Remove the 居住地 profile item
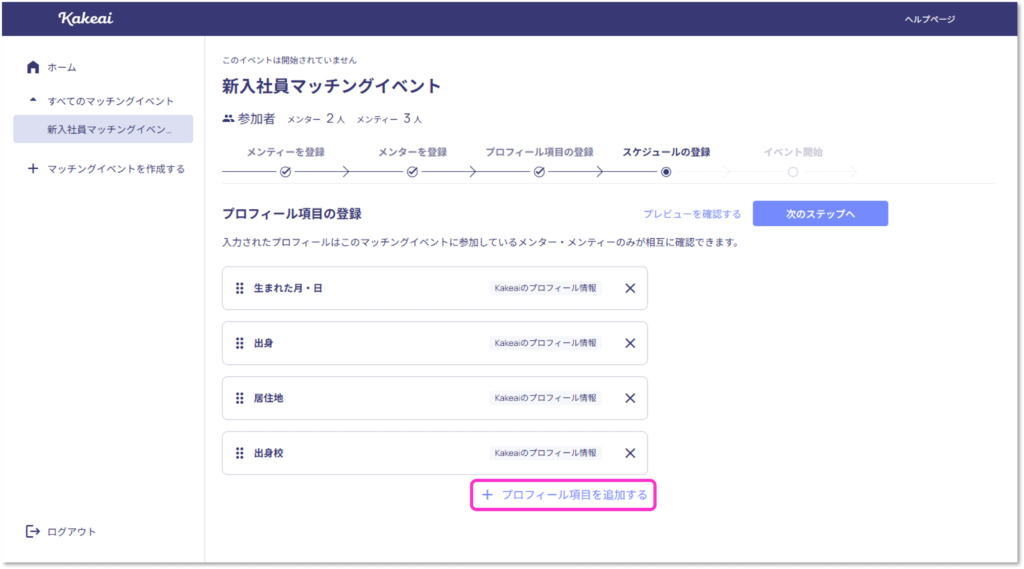The width and height of the screenshot is (1024, 569). (x=630, y=398)
